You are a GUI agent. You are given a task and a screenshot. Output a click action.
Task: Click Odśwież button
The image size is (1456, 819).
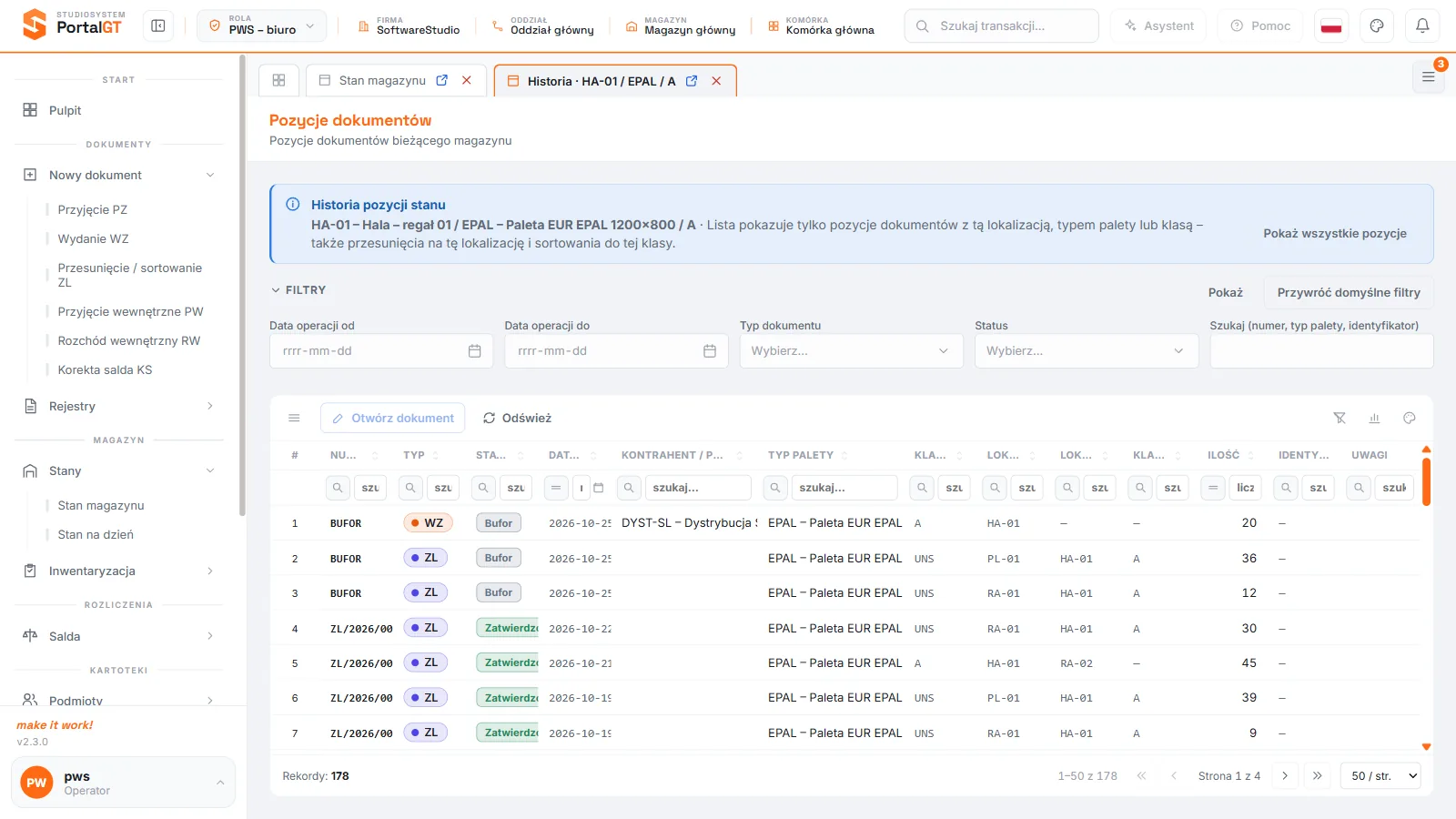[x=517, y=418]
